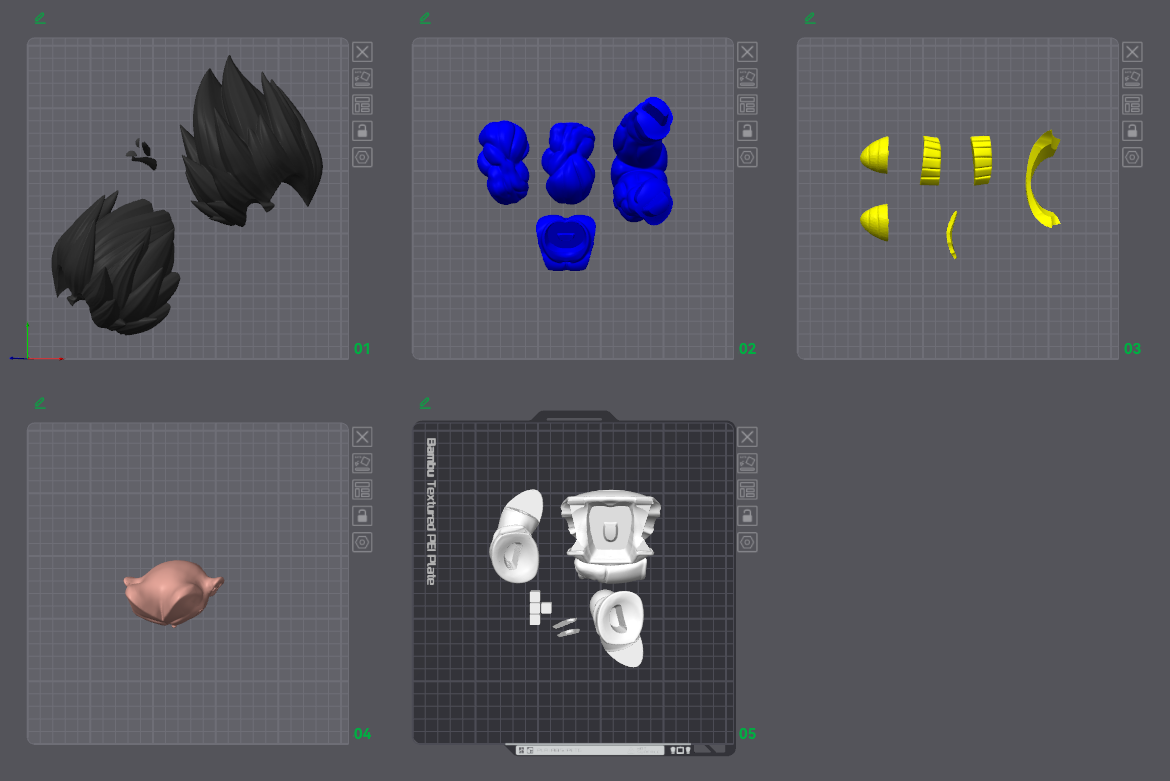Remove plate 03 with its X icon

[1132, 51]
